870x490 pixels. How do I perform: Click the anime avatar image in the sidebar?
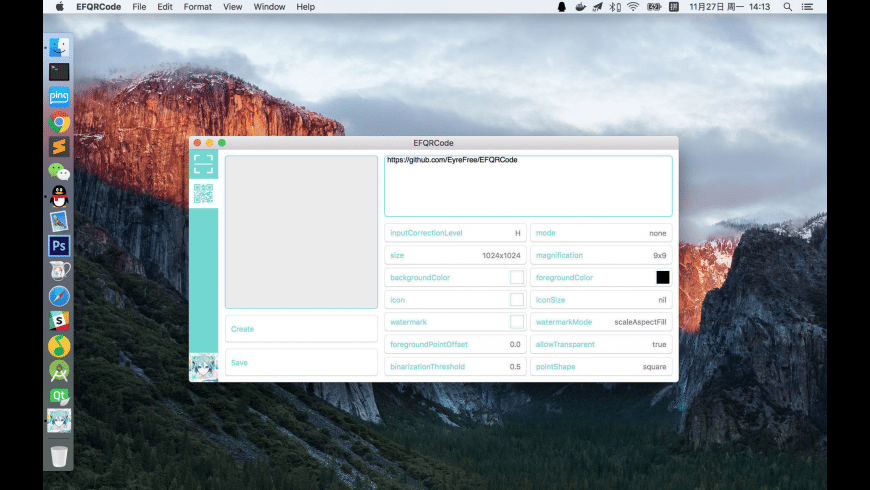coord(203,367)
